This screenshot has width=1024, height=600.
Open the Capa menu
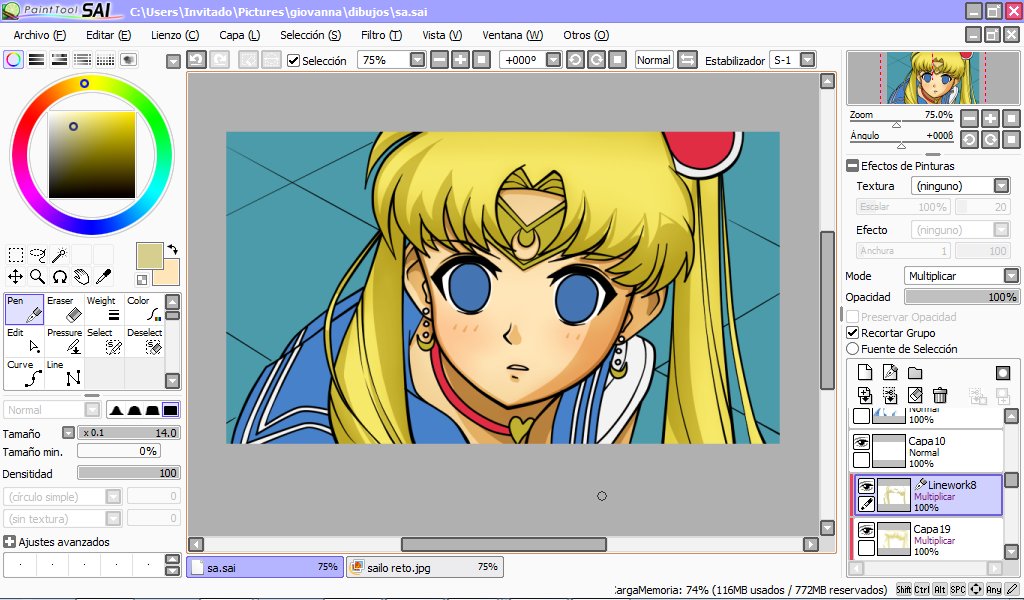[239, 35]
